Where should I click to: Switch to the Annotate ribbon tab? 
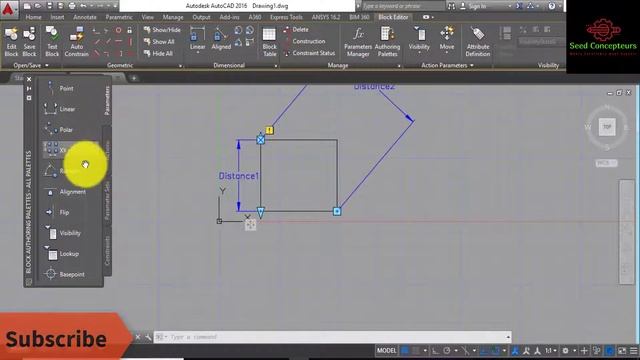coord(84,17)
